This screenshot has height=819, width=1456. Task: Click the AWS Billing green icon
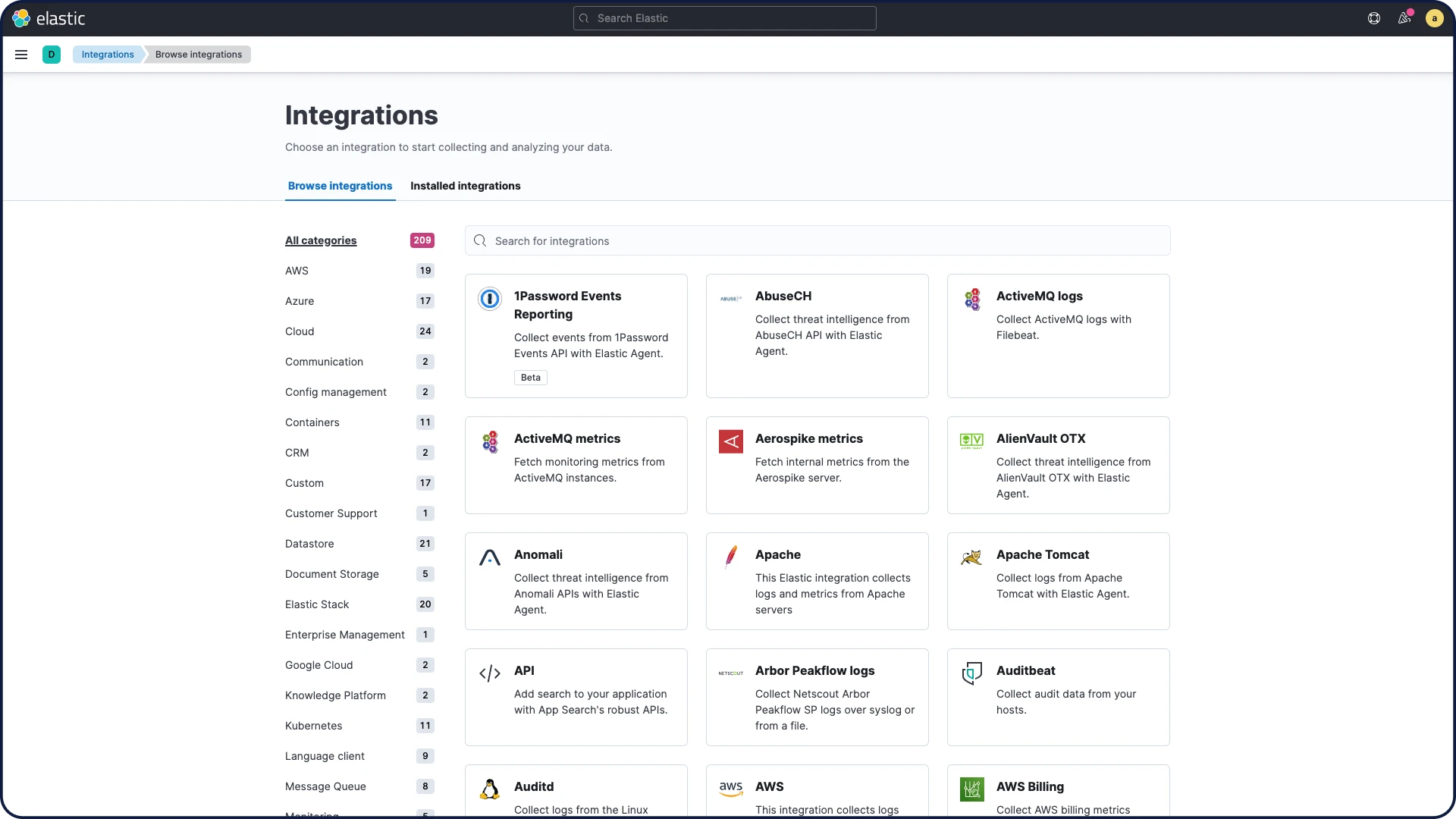(972, 789)
